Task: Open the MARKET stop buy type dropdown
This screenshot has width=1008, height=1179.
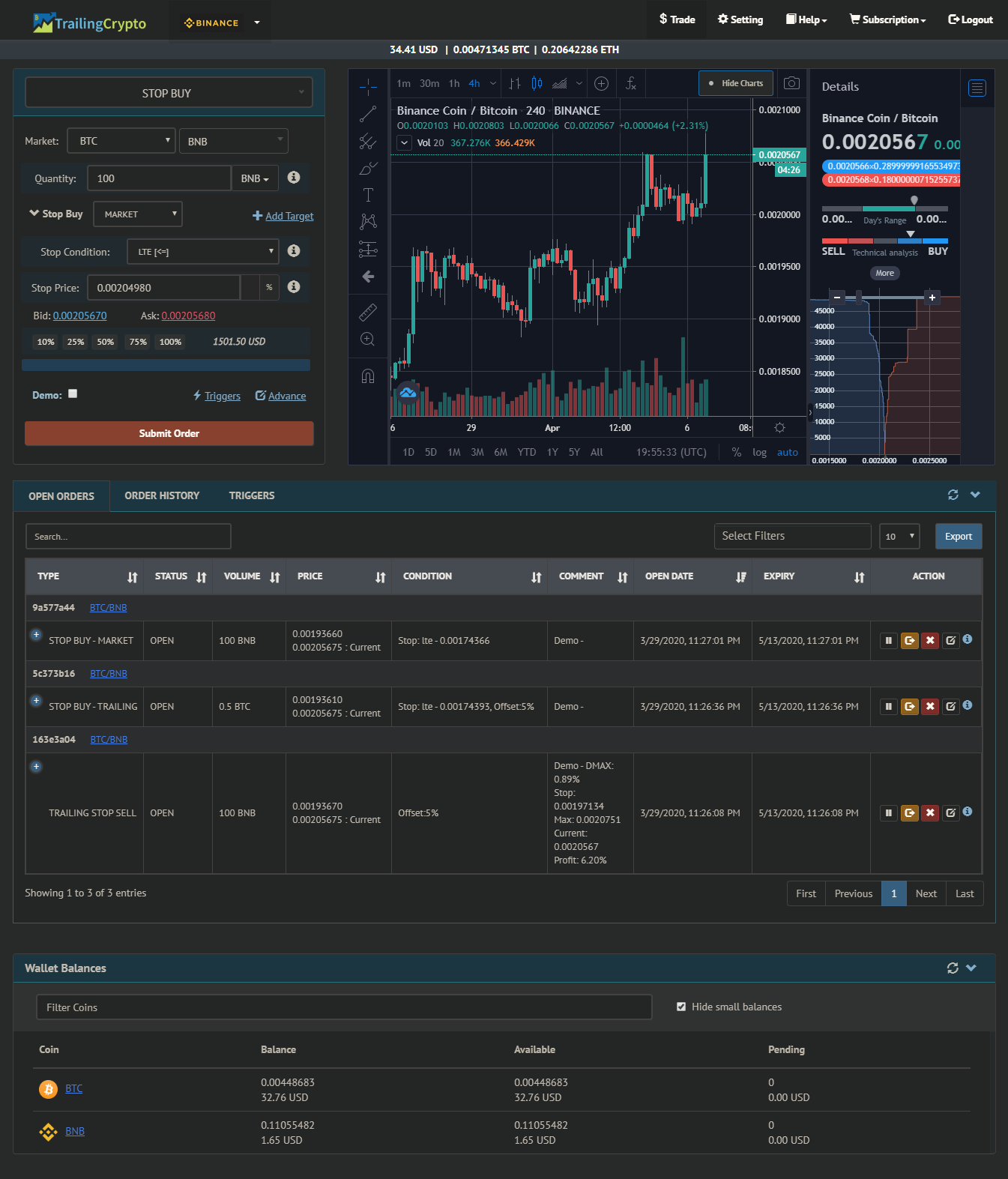Action: click(x=138, y=214)
